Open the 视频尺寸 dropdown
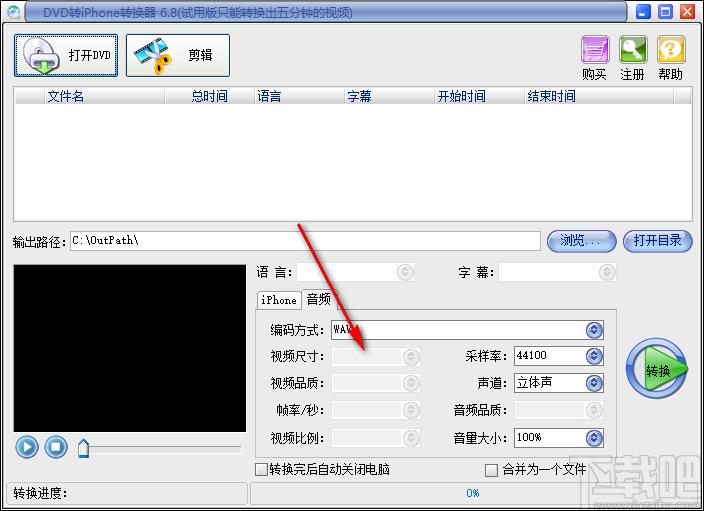704x511 pixels. [x=411, y=357]
